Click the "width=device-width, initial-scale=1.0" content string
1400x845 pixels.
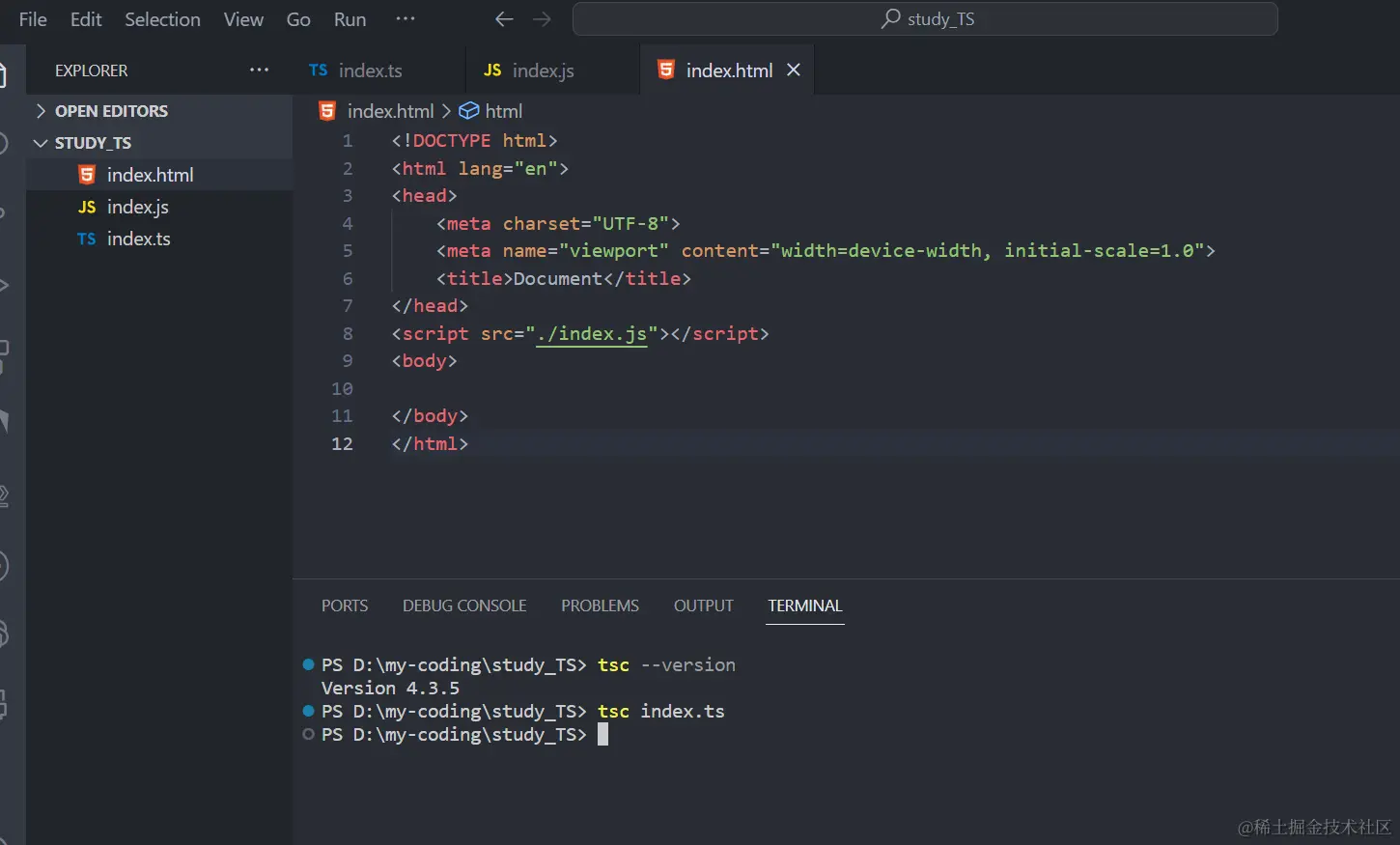tap(987, 251)
